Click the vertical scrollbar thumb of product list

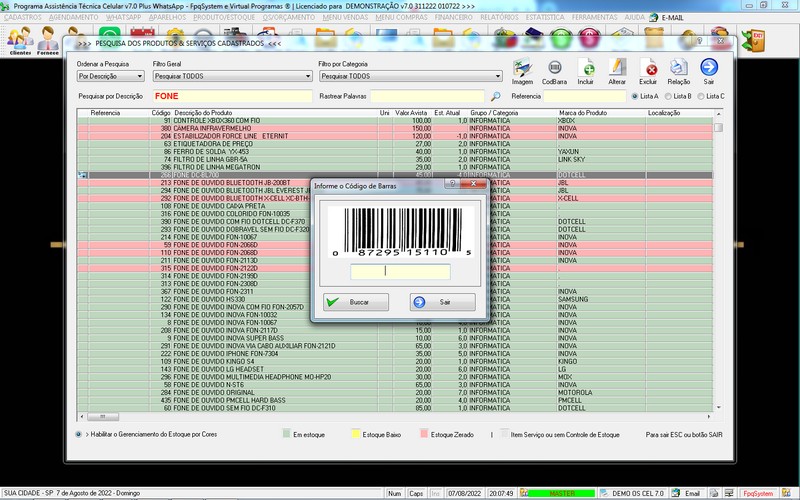(718, 127)
